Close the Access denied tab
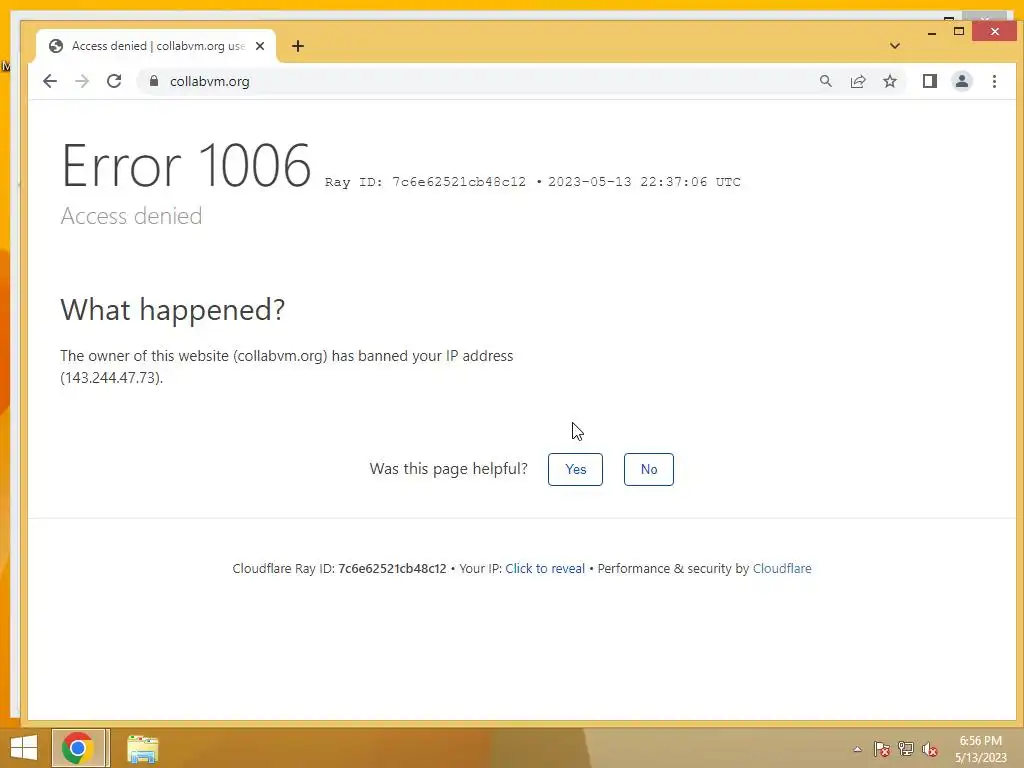The width and height of the screenshot is (1024, 768). coord(260,46)
